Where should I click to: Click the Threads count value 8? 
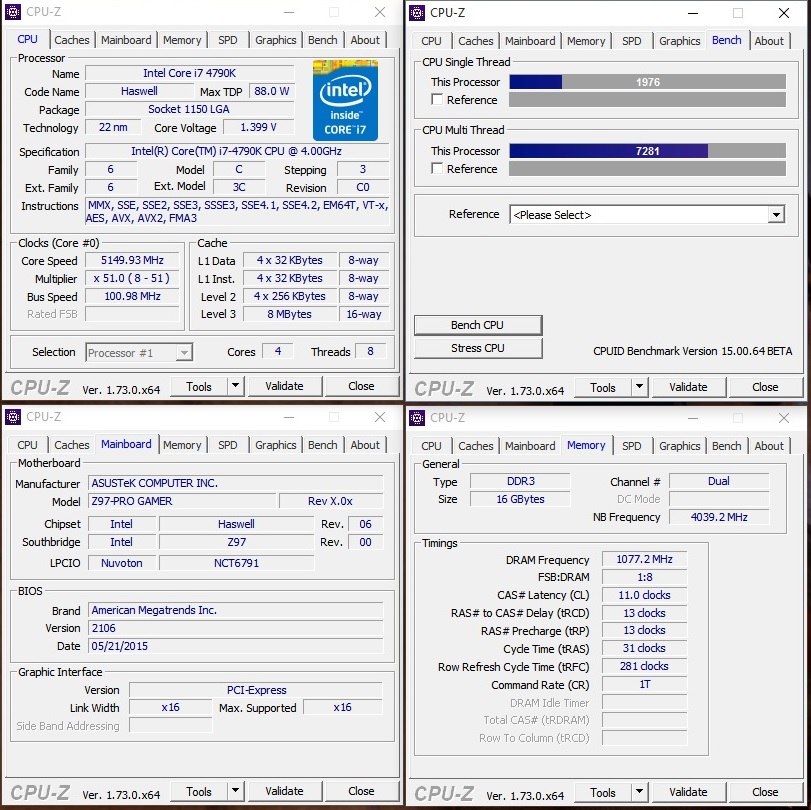pyautogui.click(x=370, y=351)
